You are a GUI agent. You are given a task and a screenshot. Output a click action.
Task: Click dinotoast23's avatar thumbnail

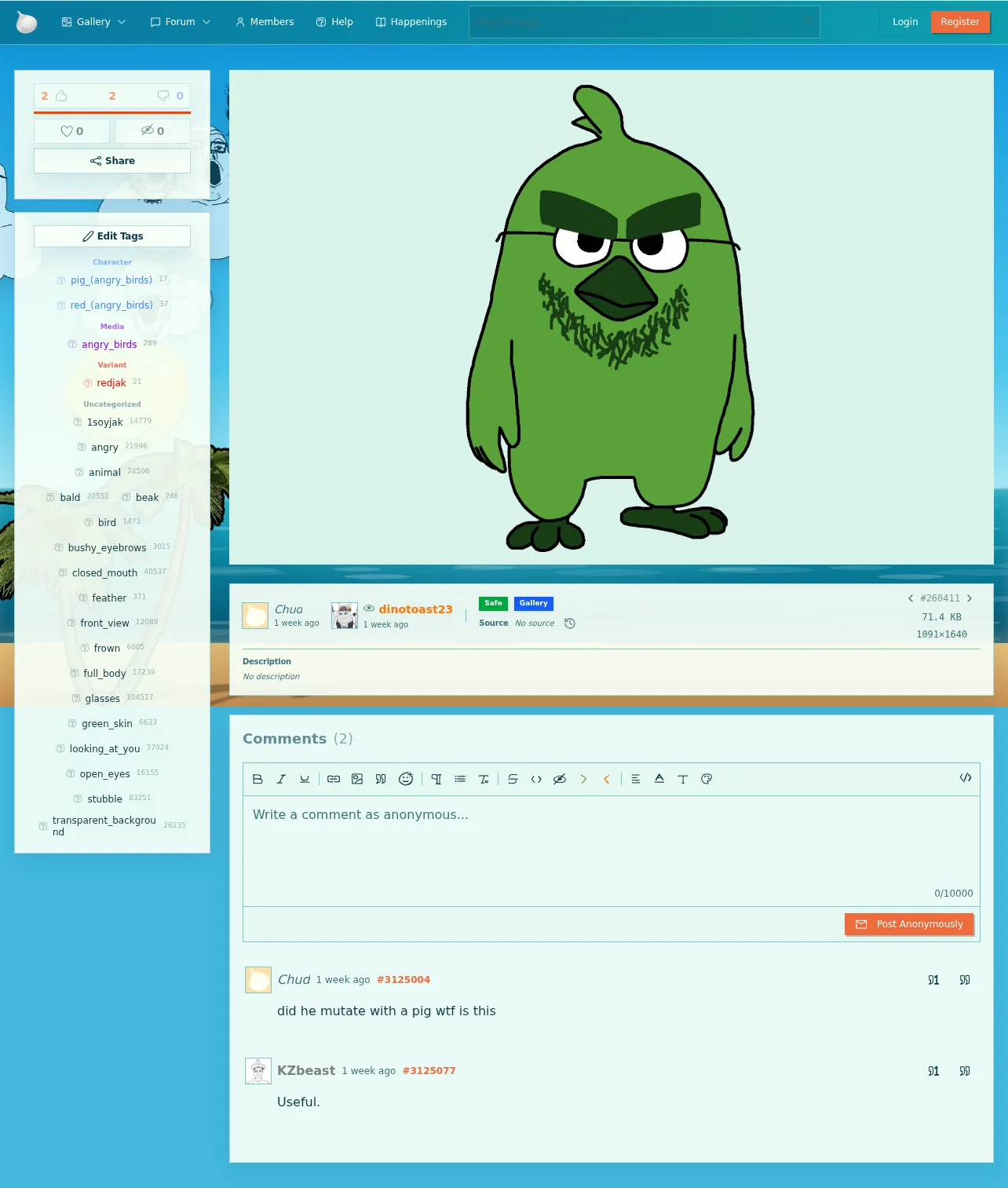point(345,616)
